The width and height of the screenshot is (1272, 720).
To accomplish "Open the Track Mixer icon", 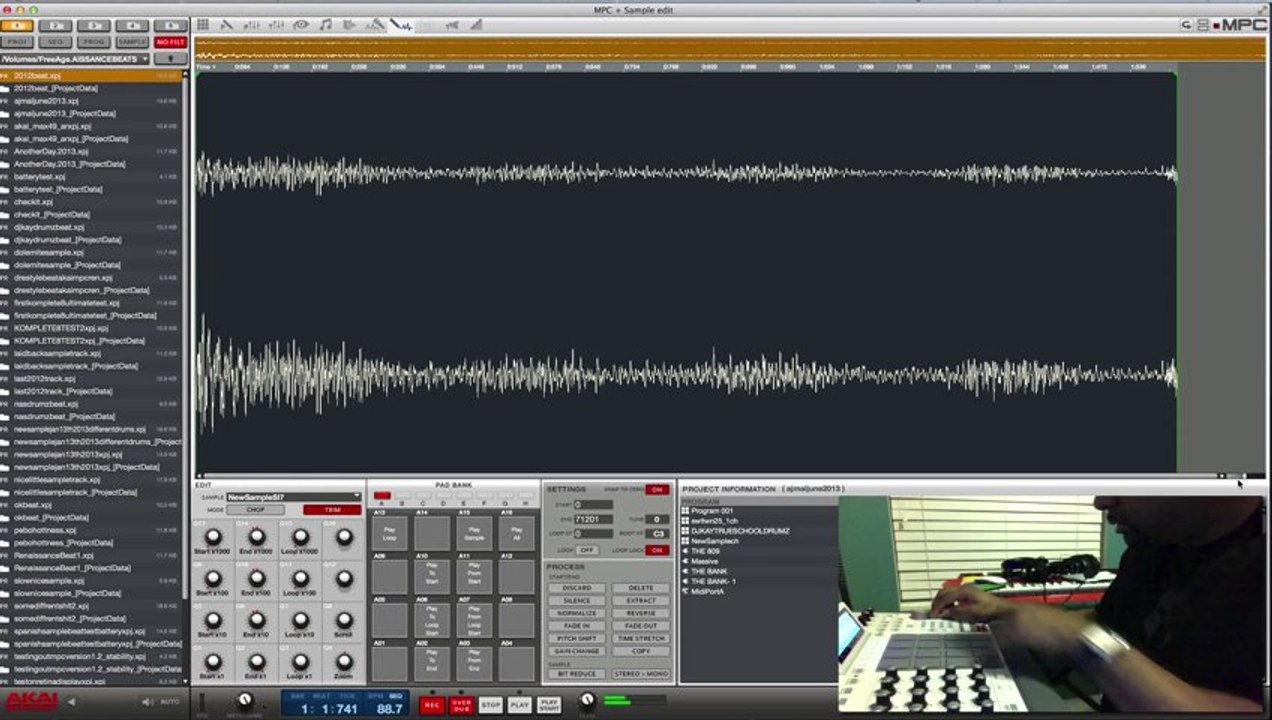I will click(276, 25).
